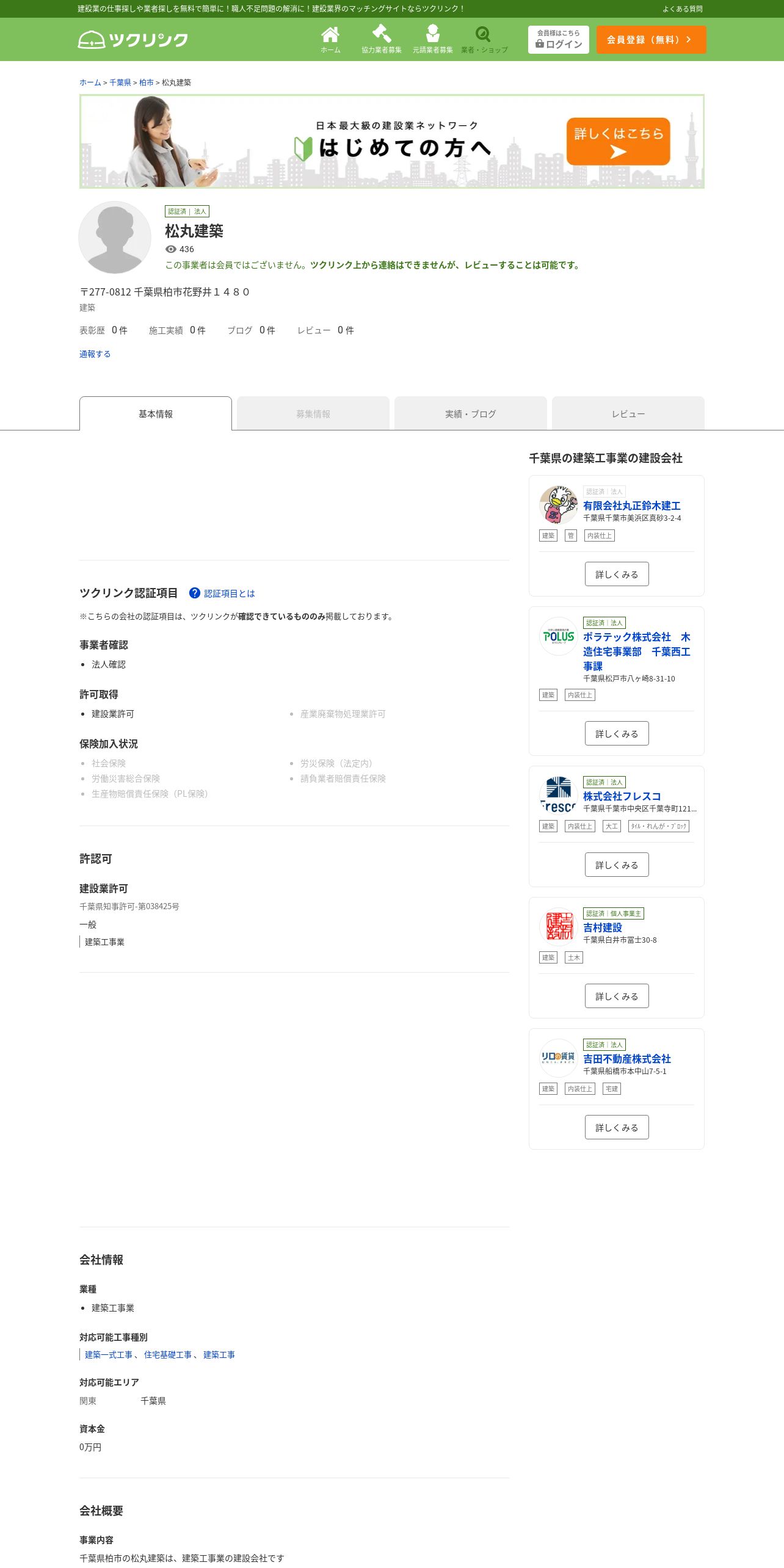Open ポラテック株式会社 company link
784x1568 pixels.
tap(637, 652)
